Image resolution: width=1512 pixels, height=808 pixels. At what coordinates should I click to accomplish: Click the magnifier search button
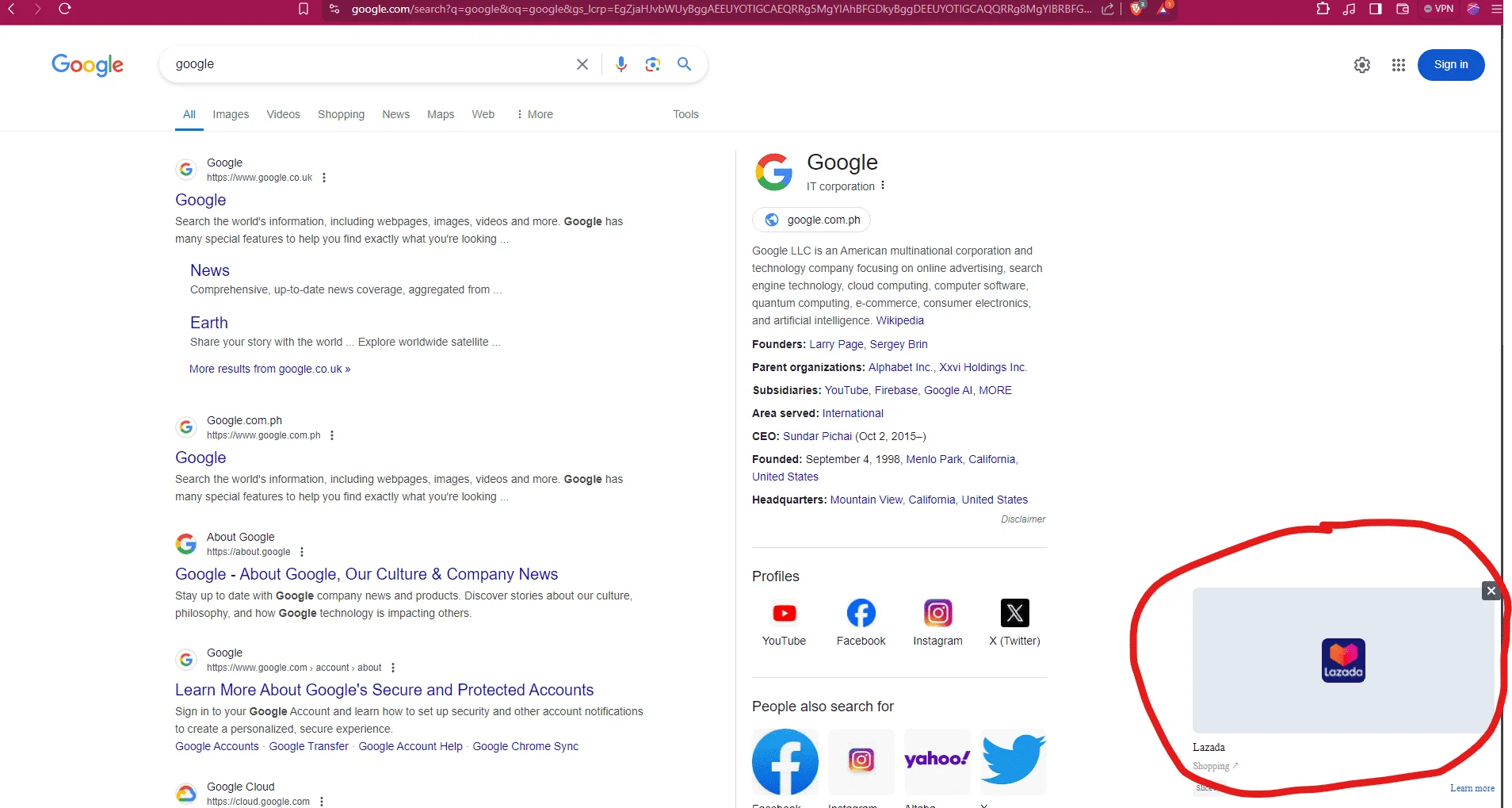(x=685, y=64)
